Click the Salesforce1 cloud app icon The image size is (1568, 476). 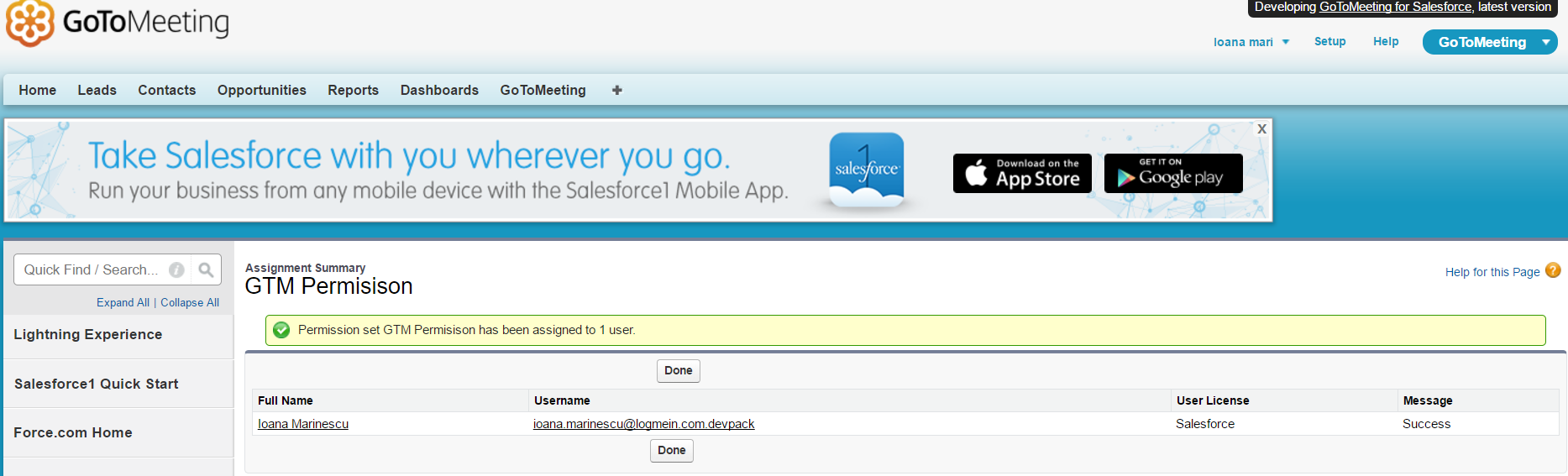(x=867, y=170)
